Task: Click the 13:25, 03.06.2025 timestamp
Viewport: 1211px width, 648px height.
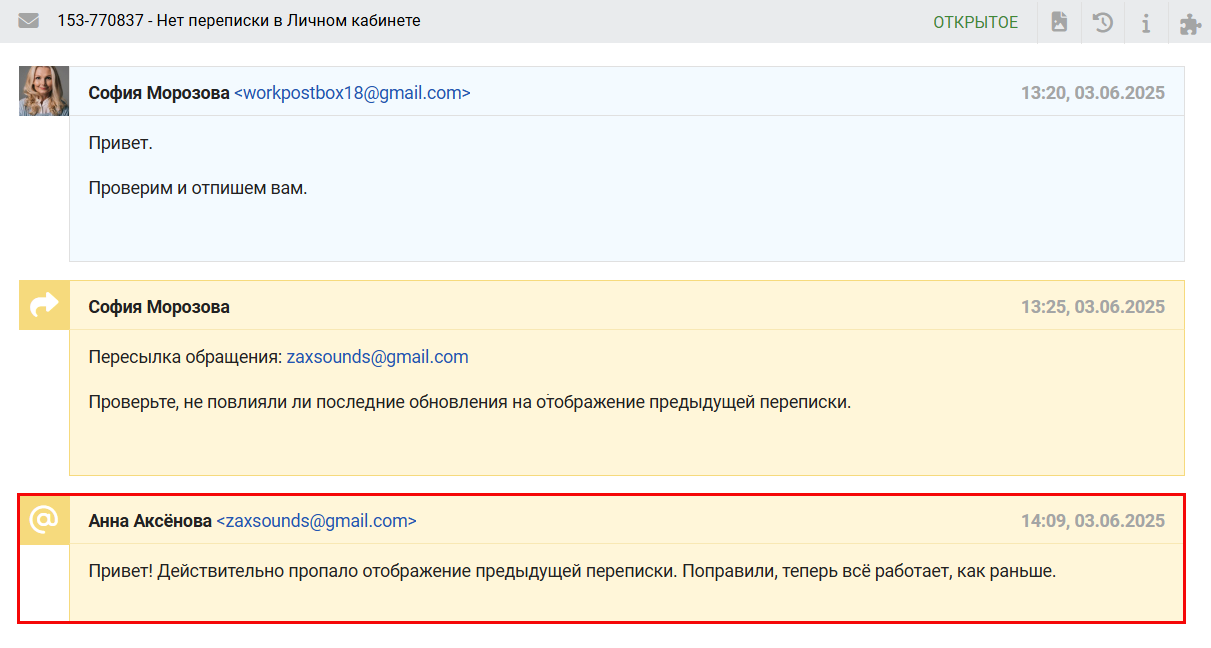Action: (1092, 307)
